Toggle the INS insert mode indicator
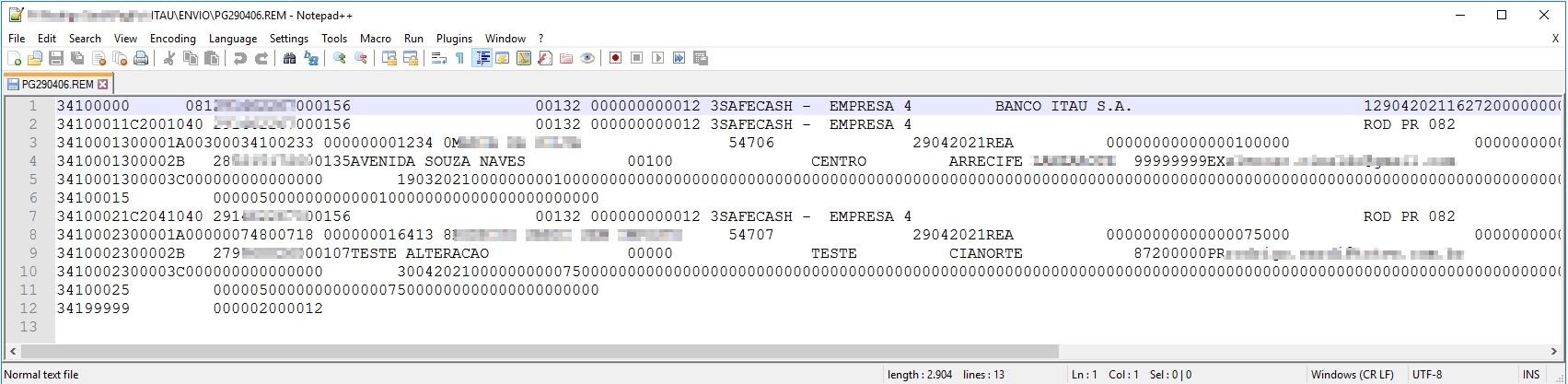The height and width of the screenshot is (384, 1568). click(x=1531, y=375)
